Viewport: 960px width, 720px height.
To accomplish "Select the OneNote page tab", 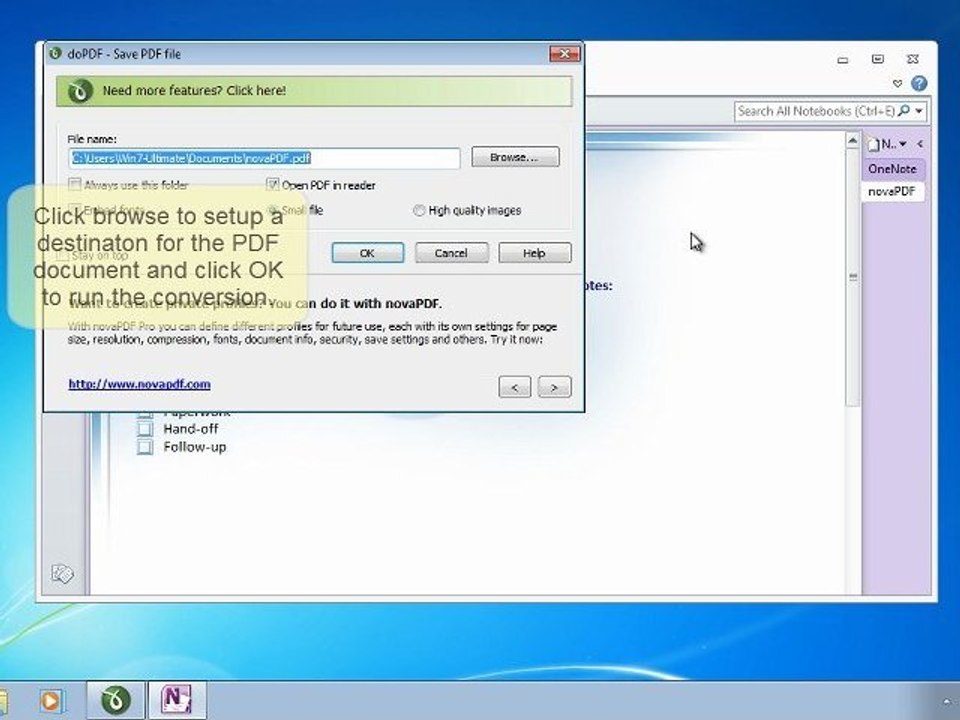I will point(892,169).
